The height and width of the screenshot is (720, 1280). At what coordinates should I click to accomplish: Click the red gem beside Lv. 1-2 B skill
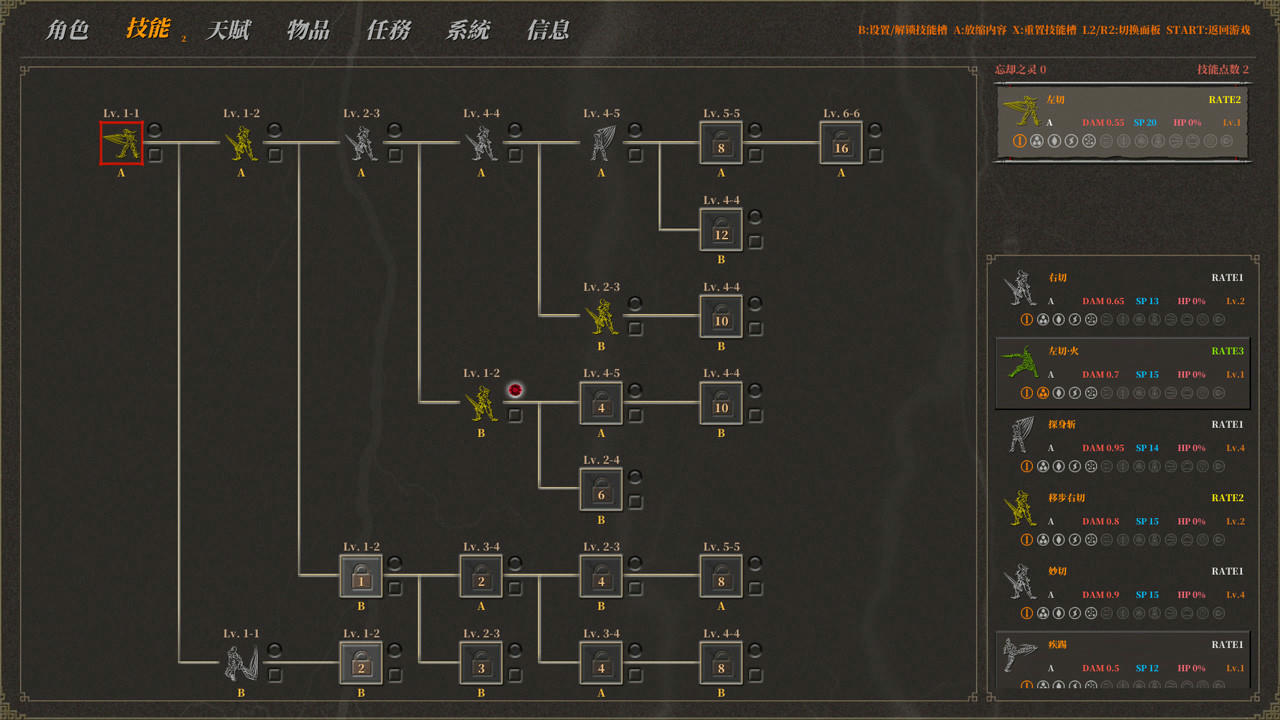pyautogui.click(x=515, y=390)
